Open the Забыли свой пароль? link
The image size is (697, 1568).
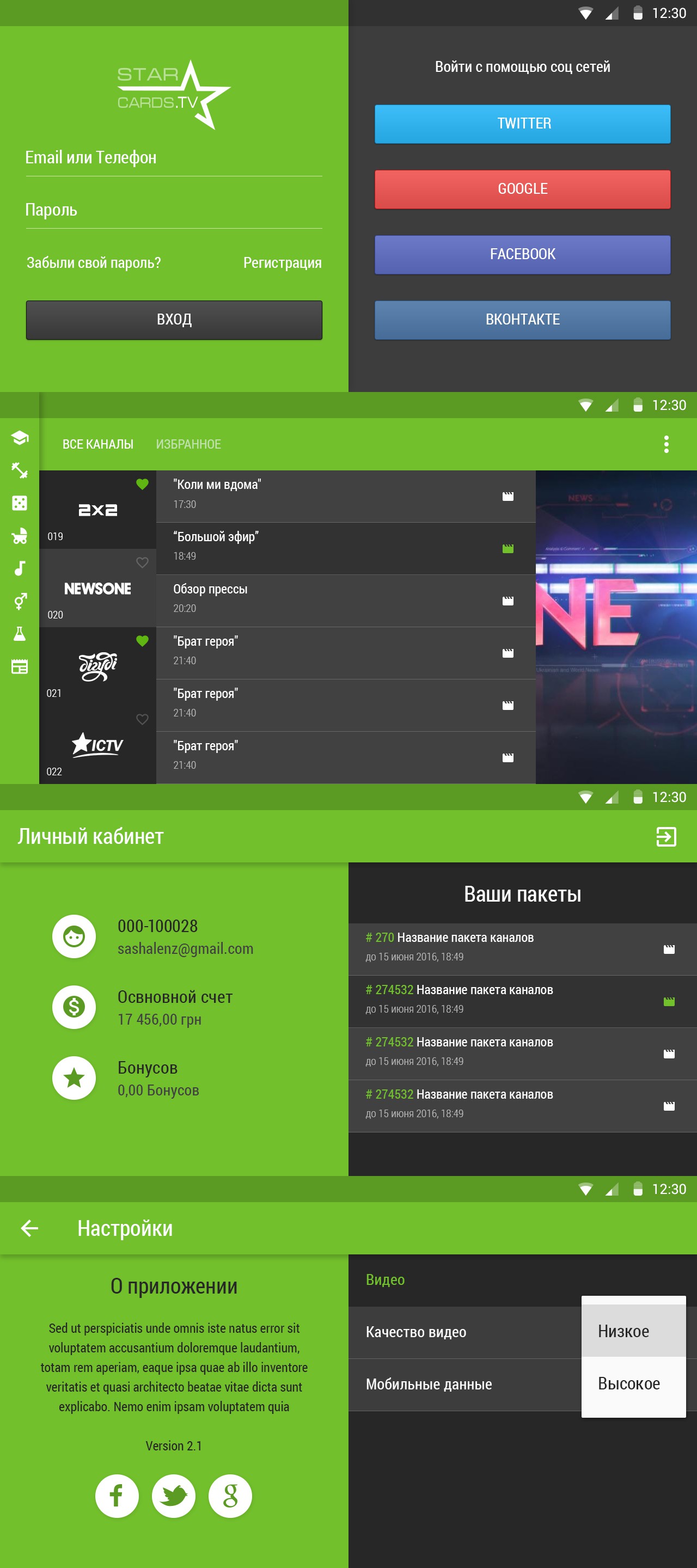pos(94,263)
